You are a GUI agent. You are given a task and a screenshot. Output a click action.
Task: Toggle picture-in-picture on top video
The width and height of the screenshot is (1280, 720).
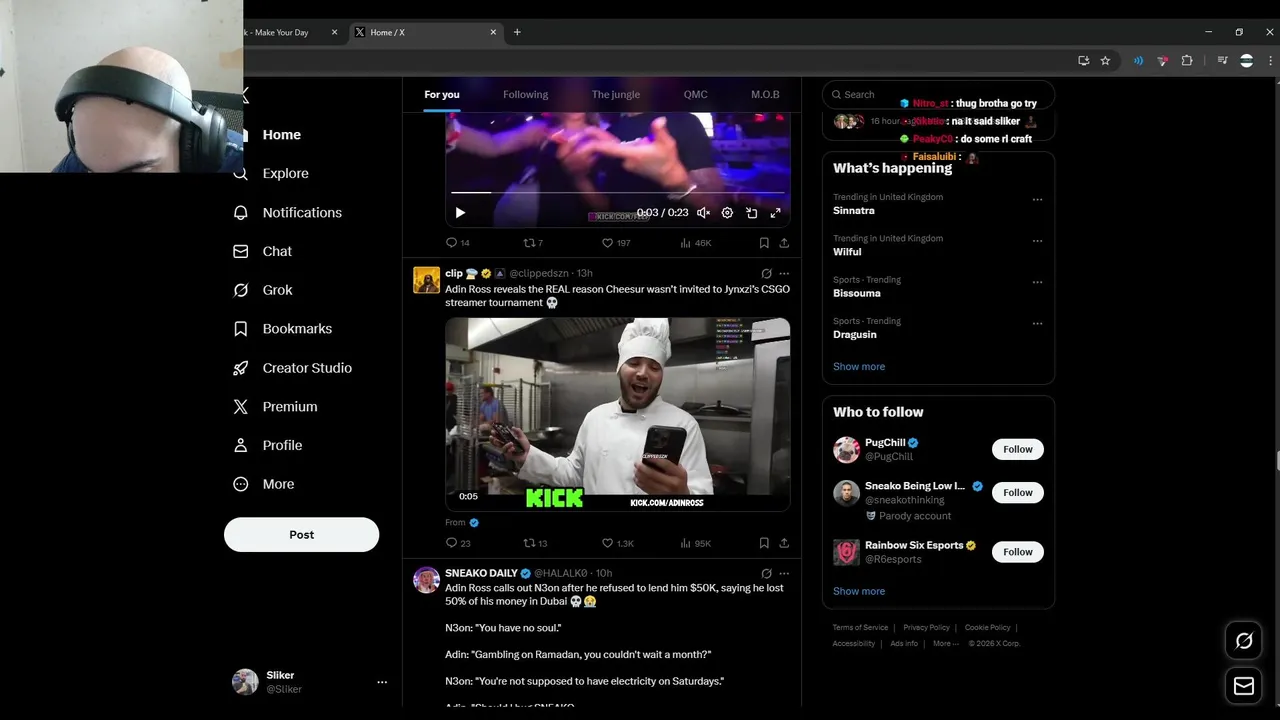(x=751, y=213)
